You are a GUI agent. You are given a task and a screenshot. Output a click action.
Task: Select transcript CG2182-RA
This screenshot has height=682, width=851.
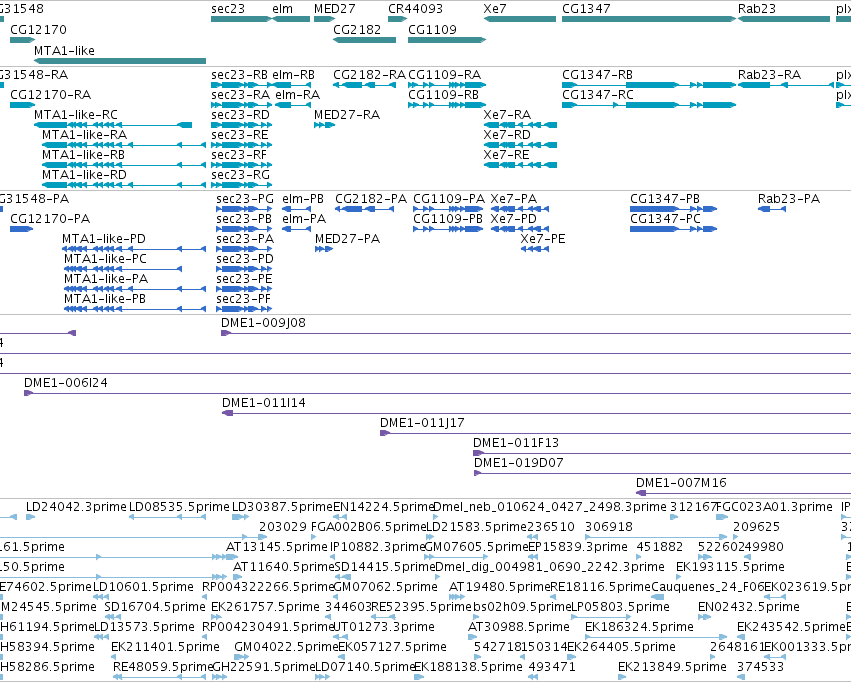pyautogui.click(x=364, y=85)
